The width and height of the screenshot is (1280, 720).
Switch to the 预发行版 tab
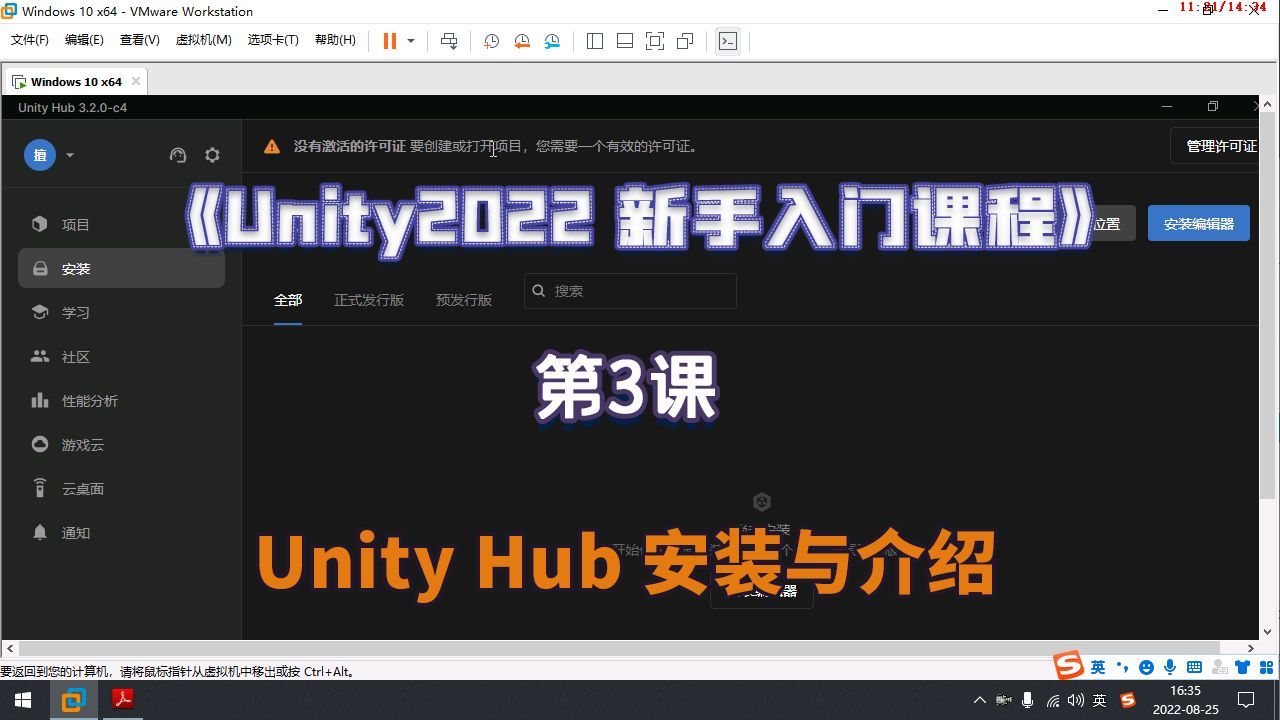point(464,300)
